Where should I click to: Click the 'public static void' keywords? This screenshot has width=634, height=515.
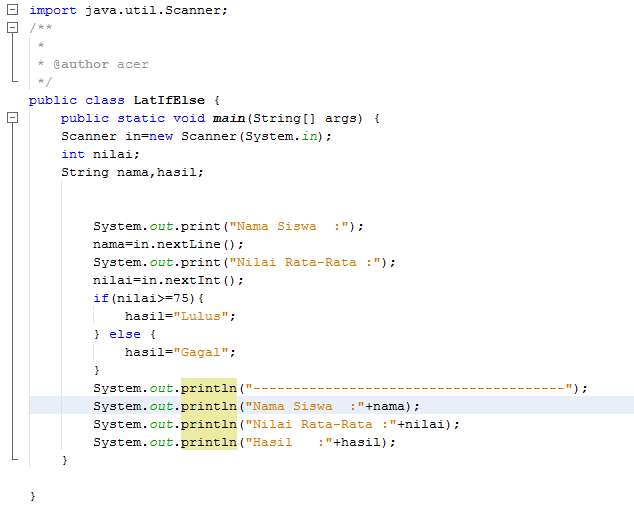click(x=133, y=118)
